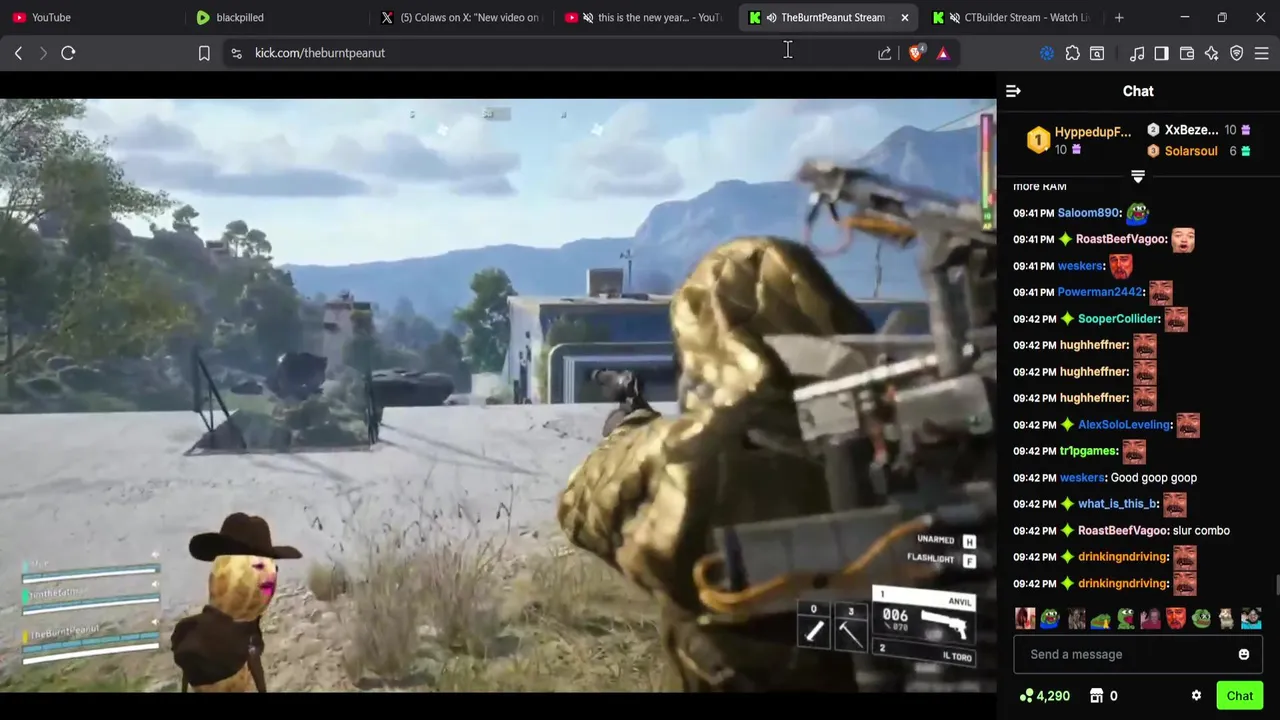Click username Powerman2442 in chat
1280x720 pixels.
pos(1099,292)
